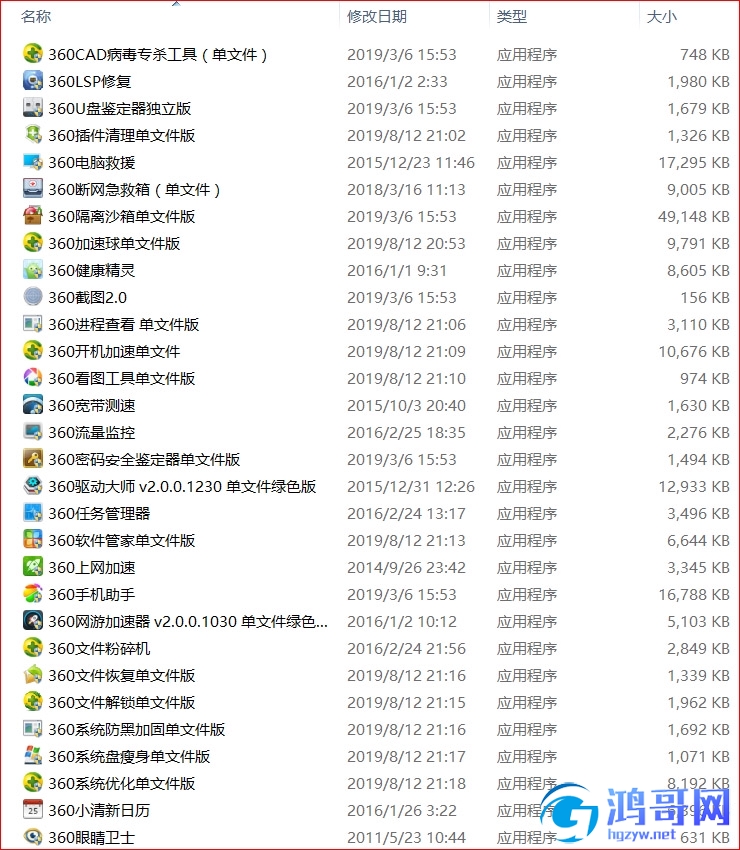This screenshot has width=740, height=850.
Task: Click date 2016/1/2 10:12
Action: point(402,622)
